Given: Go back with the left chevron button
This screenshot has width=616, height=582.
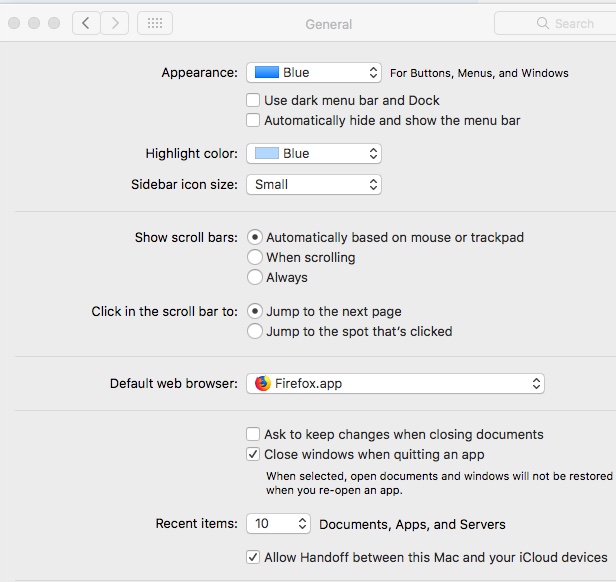Looking at the screenshot, I should tap(86, 23).
